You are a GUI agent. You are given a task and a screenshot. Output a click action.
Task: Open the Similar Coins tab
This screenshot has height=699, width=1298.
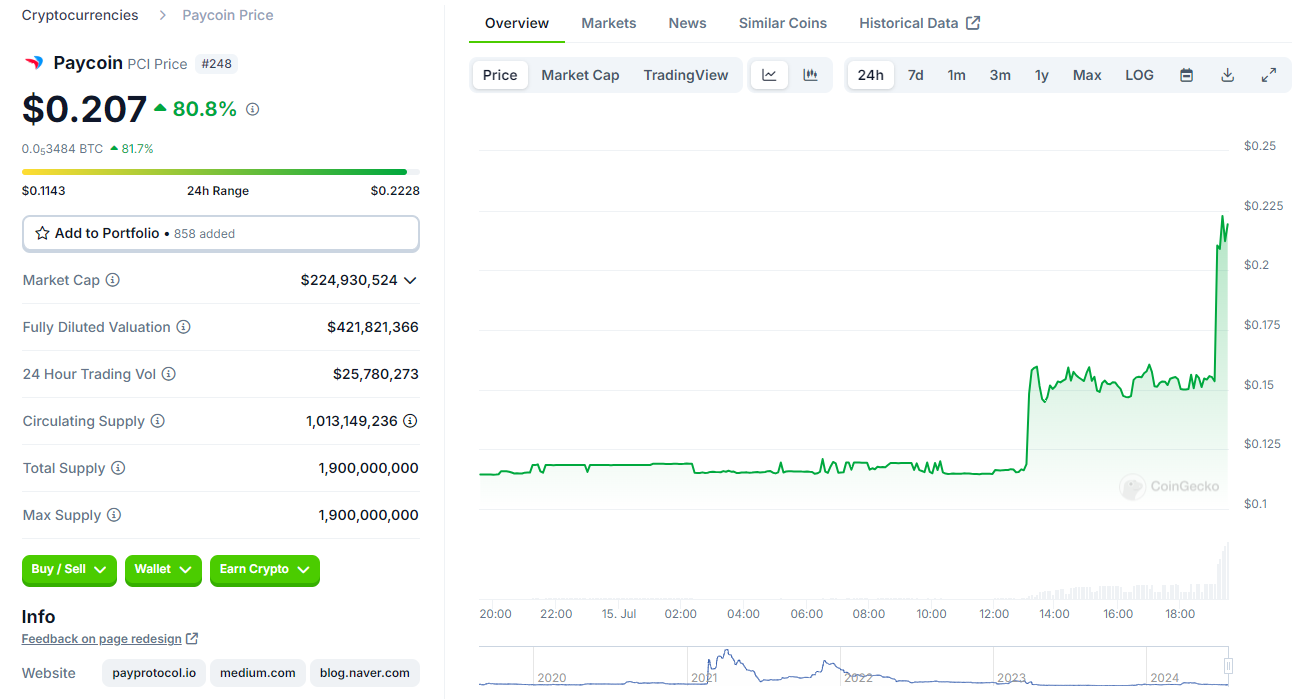tap(783, 23)
